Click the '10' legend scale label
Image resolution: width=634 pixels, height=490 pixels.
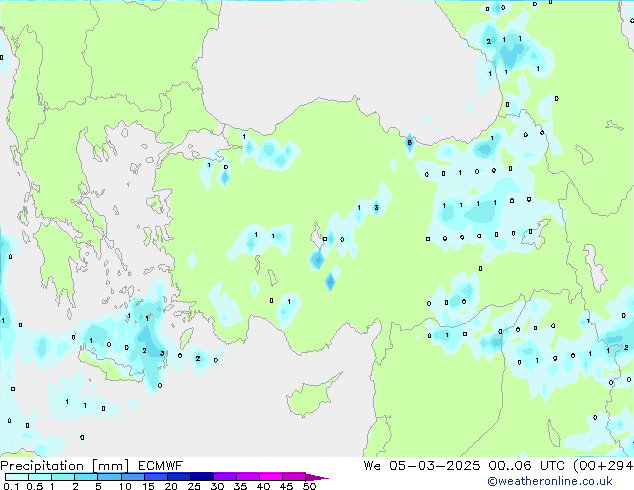click(125, 486)
